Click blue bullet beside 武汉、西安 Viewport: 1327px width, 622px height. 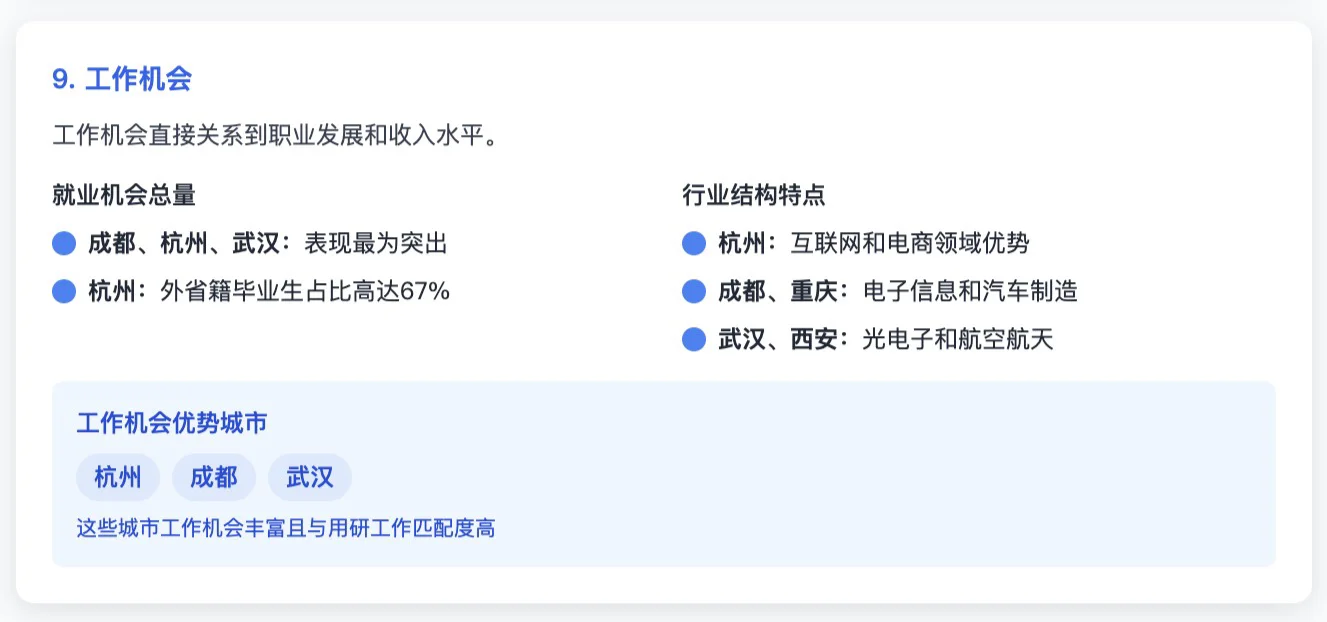694,340
